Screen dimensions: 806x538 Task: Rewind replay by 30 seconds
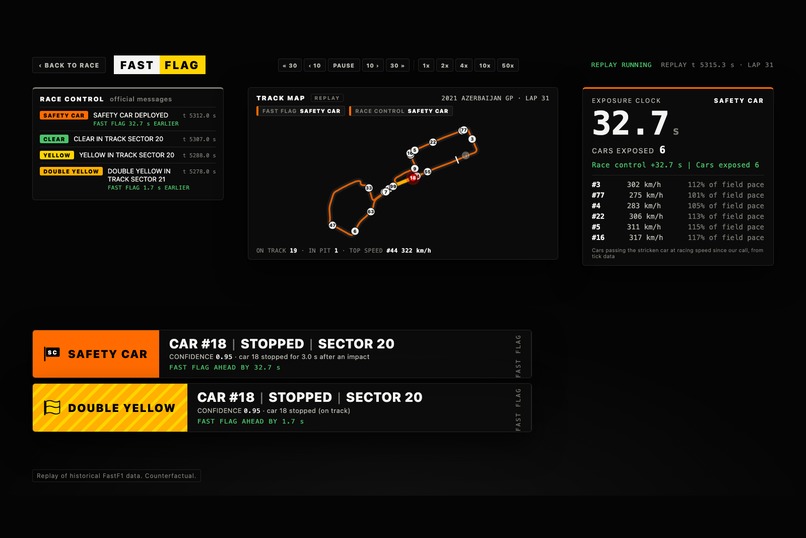pyautogui.click(x=290, y=66)
